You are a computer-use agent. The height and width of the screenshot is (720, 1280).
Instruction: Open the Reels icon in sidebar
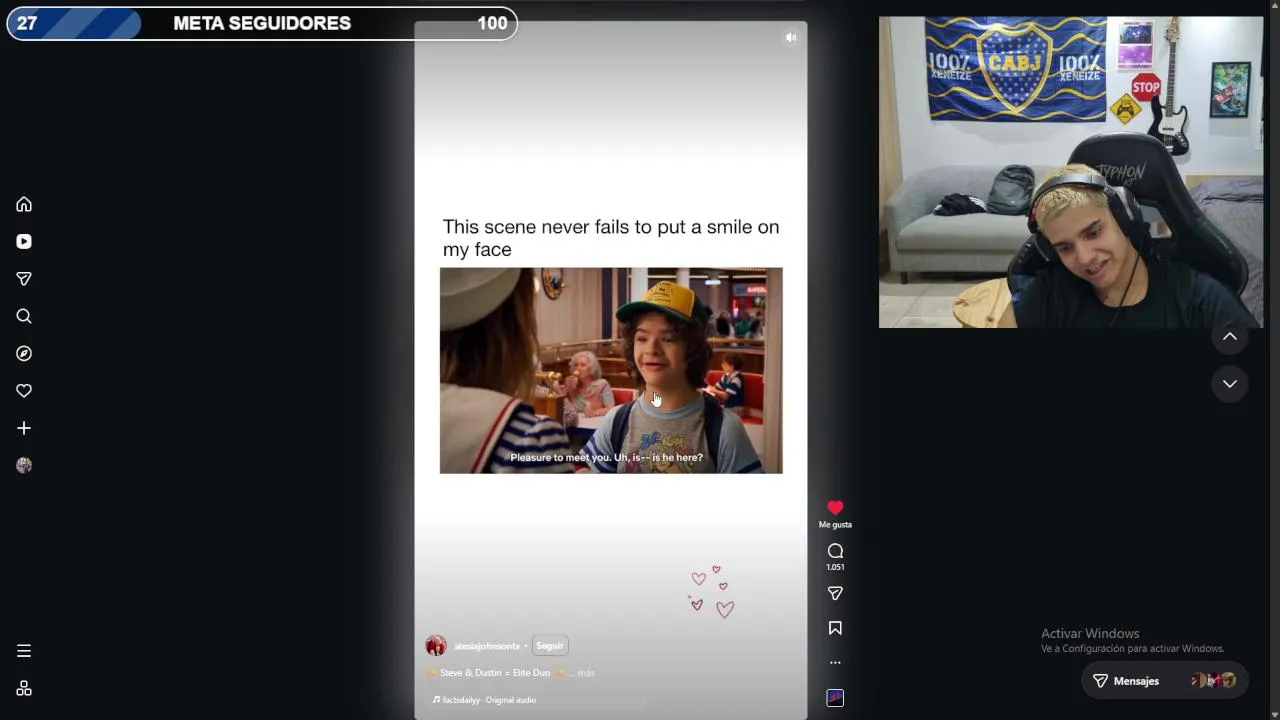coord(24,241)
